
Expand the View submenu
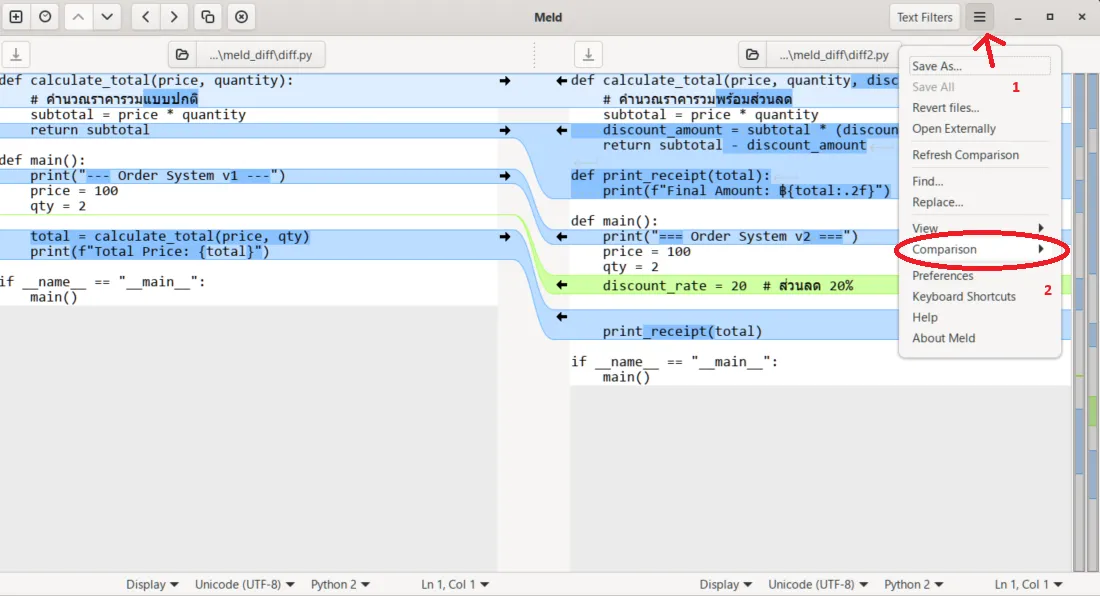[x=979, y=229]
